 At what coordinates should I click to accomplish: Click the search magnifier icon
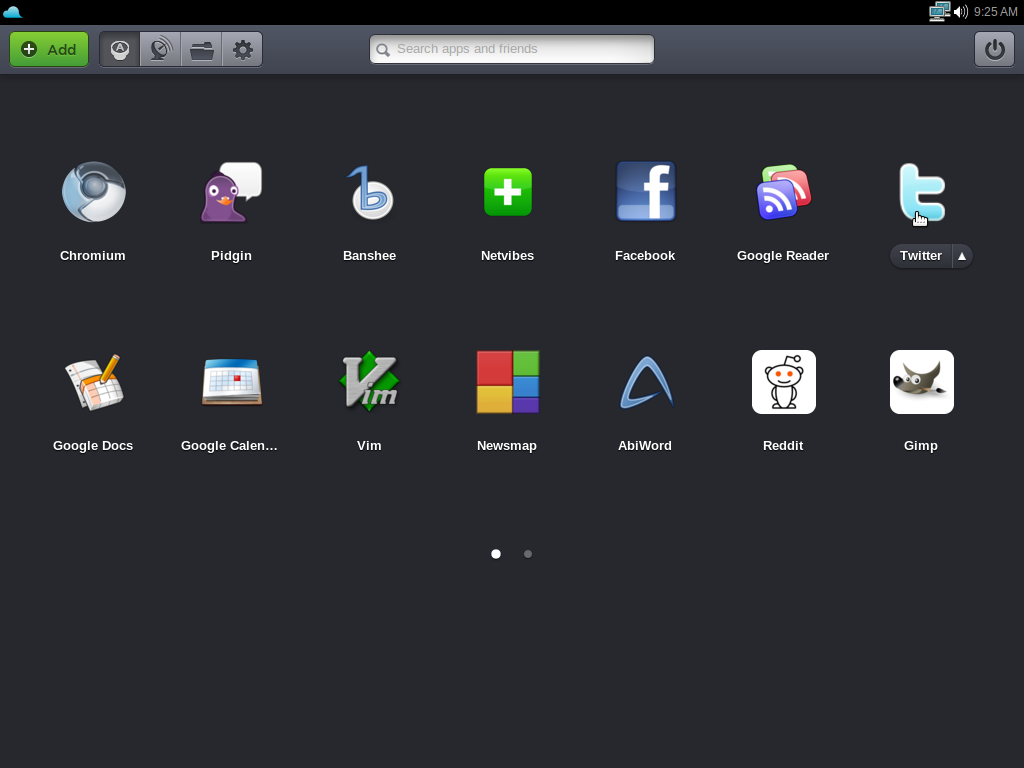(x=383, y=50)
